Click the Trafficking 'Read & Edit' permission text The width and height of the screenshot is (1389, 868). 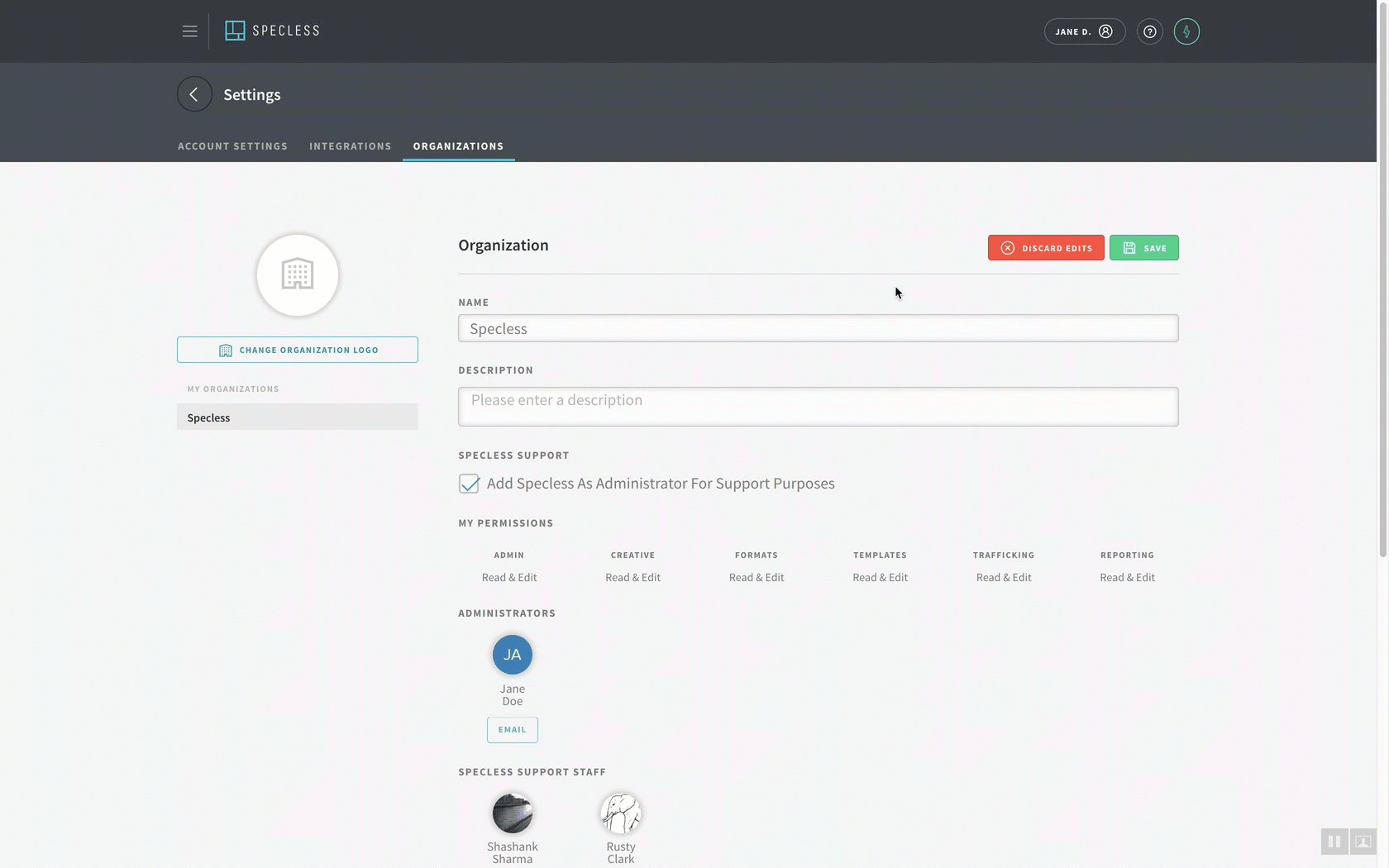click(1004, 577)
